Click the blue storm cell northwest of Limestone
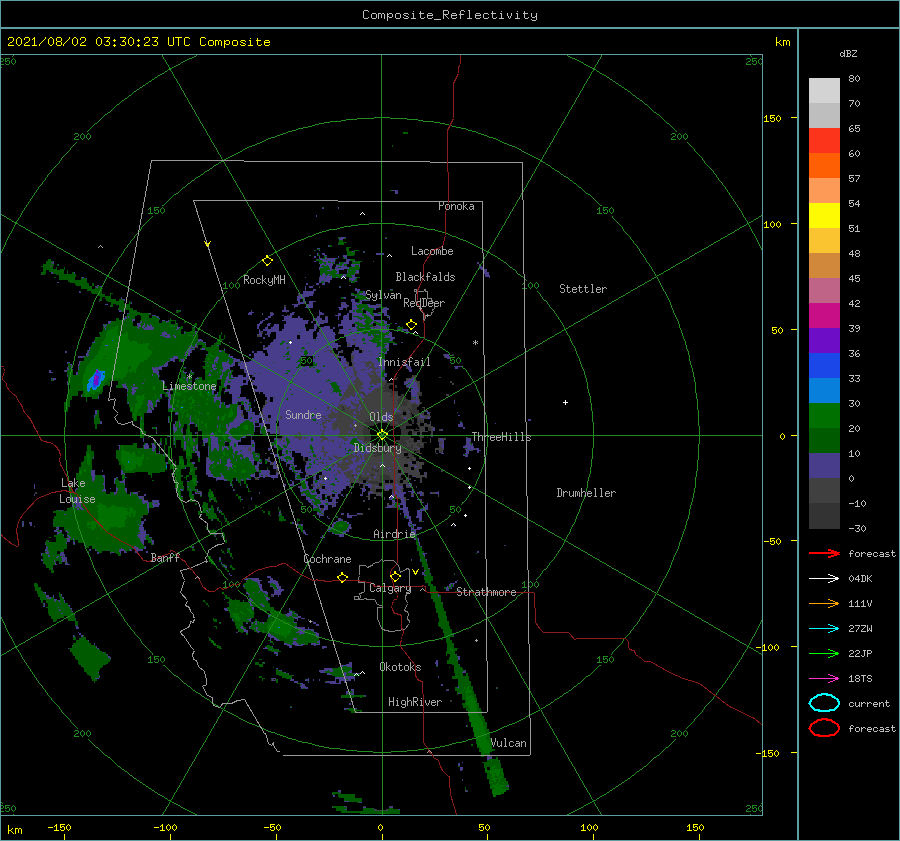900x841 pixels. point(96,380)
